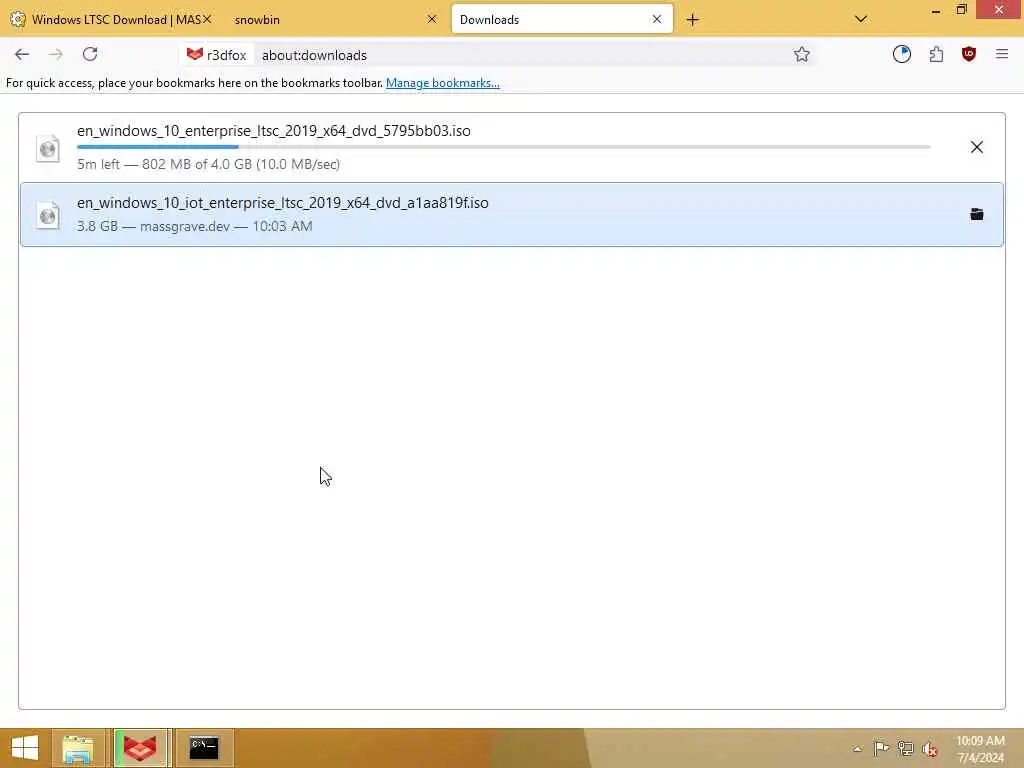Click the muted volume speaker tray icon
The image size is (1024, 768).
(x=930, y=749)
